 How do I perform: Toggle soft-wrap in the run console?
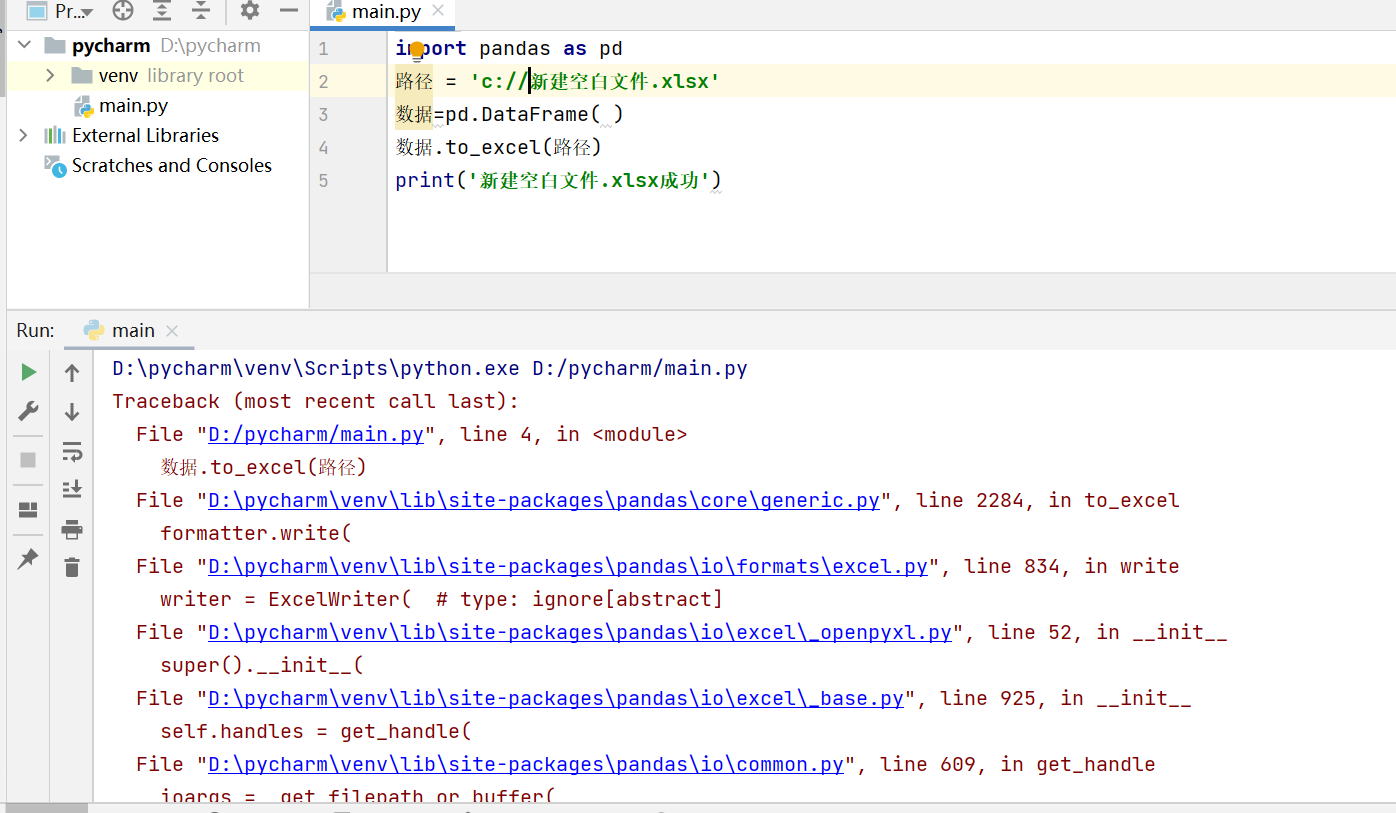click(72, 452)
